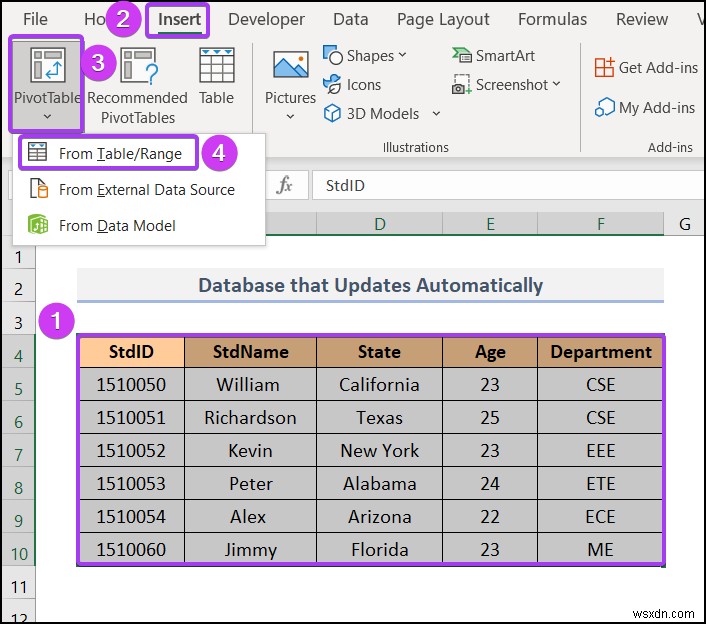Switch to the Developer tab
The height and width of the screenshot is (624, 706).
click(x=266, y=19)
